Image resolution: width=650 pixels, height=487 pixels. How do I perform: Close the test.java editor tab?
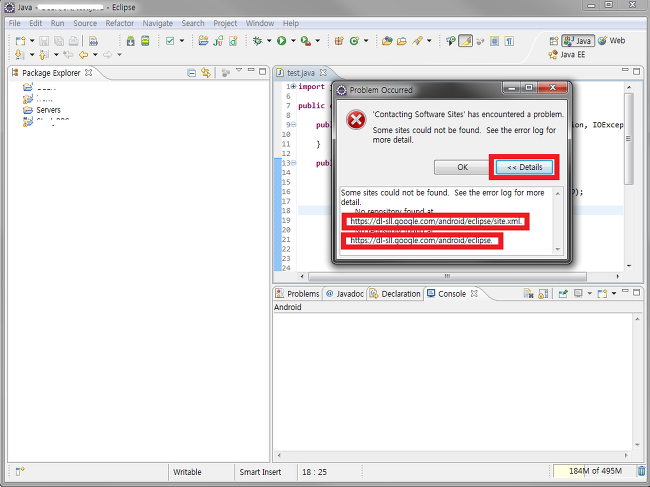click(x=323, y=73)
